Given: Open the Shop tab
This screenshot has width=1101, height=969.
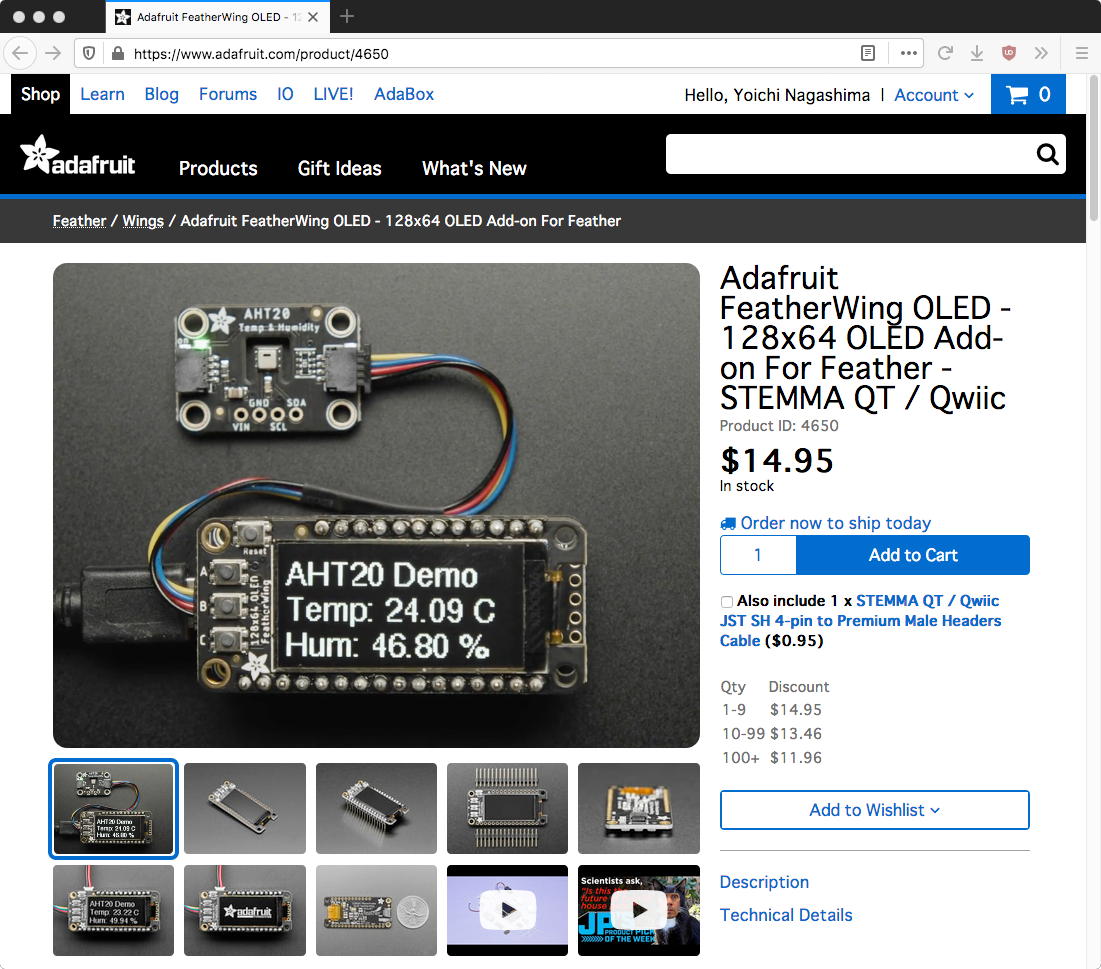Looking at the screenshot, I should click(x=40, y=94).
